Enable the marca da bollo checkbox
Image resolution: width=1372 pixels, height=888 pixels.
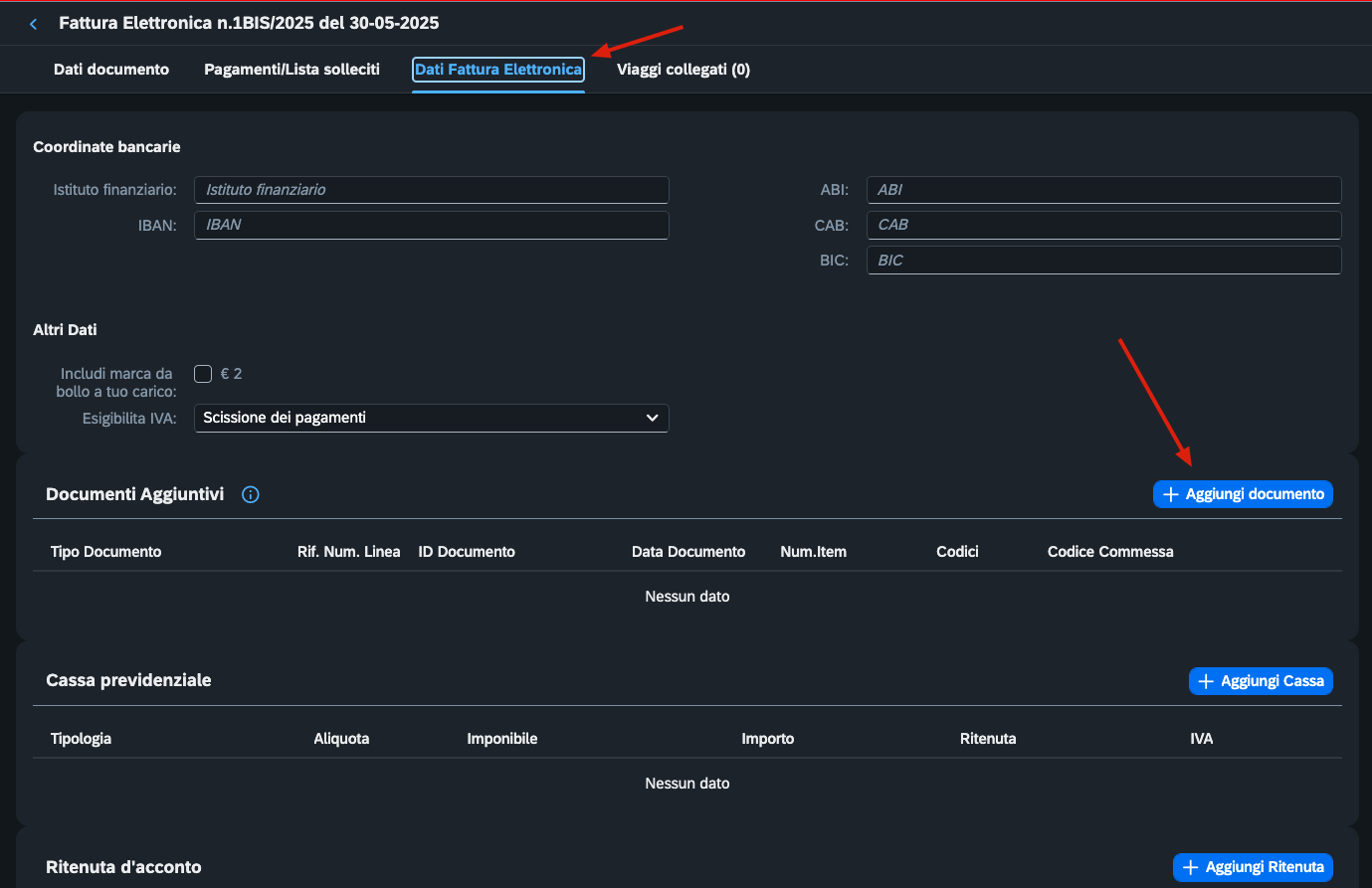click(203, 374)
